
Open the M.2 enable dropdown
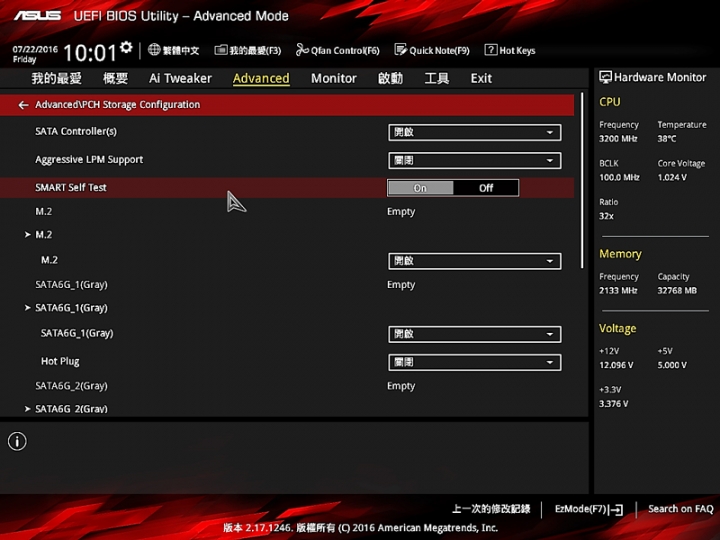point(474,261)
